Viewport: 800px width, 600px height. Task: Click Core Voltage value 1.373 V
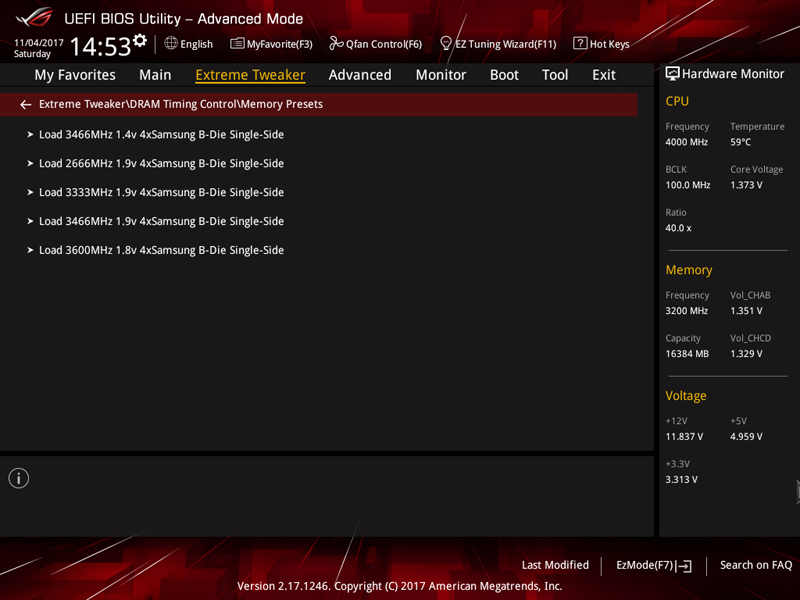tap(746, 185)
